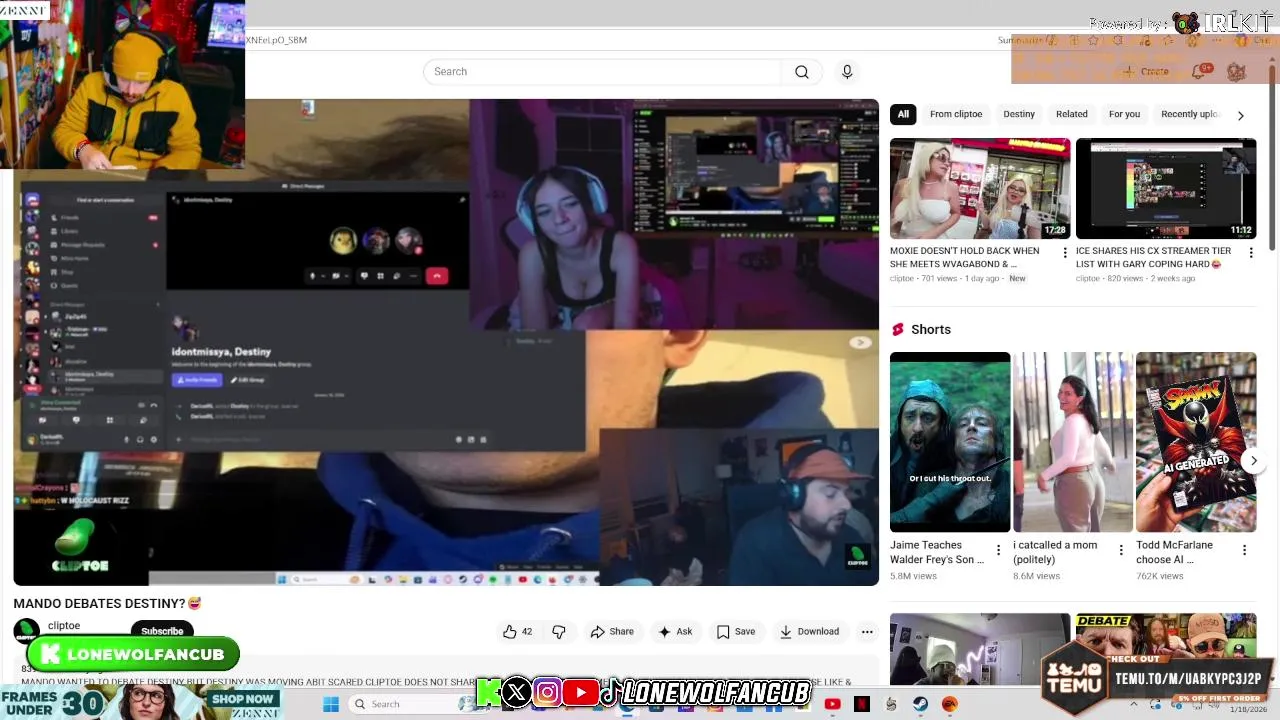Open the DEBATE thumbnail video below Shorts

click(x=1166, y=649)
